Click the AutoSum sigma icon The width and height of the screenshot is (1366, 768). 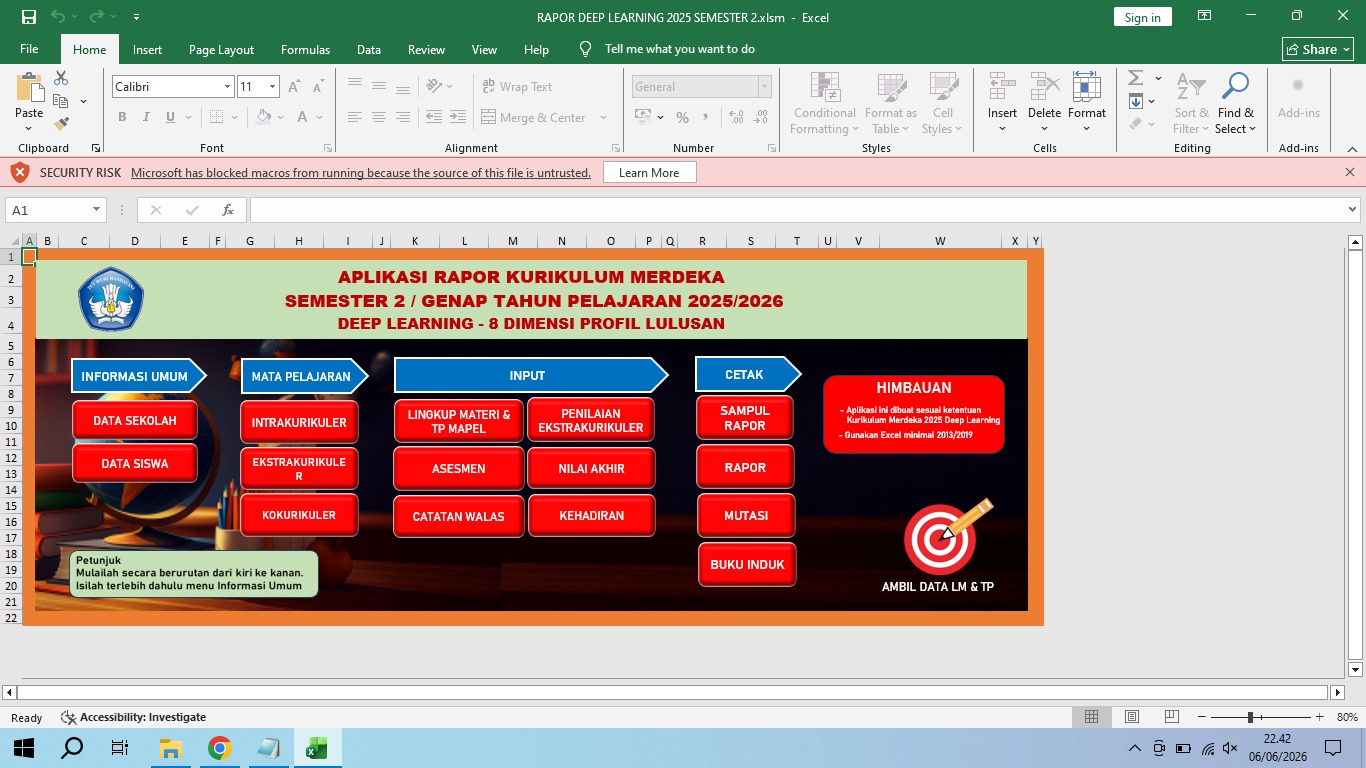pyautogui.click(x=1136, y=78)
